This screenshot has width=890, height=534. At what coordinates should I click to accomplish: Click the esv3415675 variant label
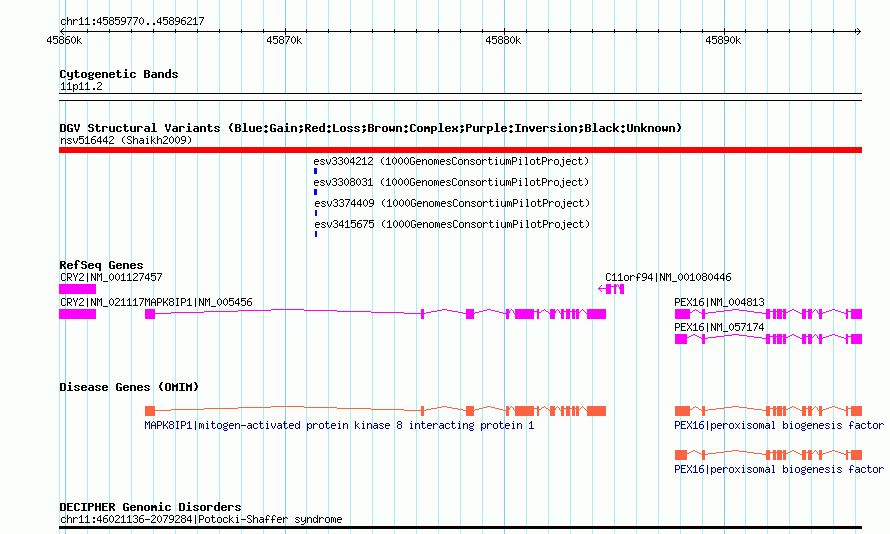452,224
